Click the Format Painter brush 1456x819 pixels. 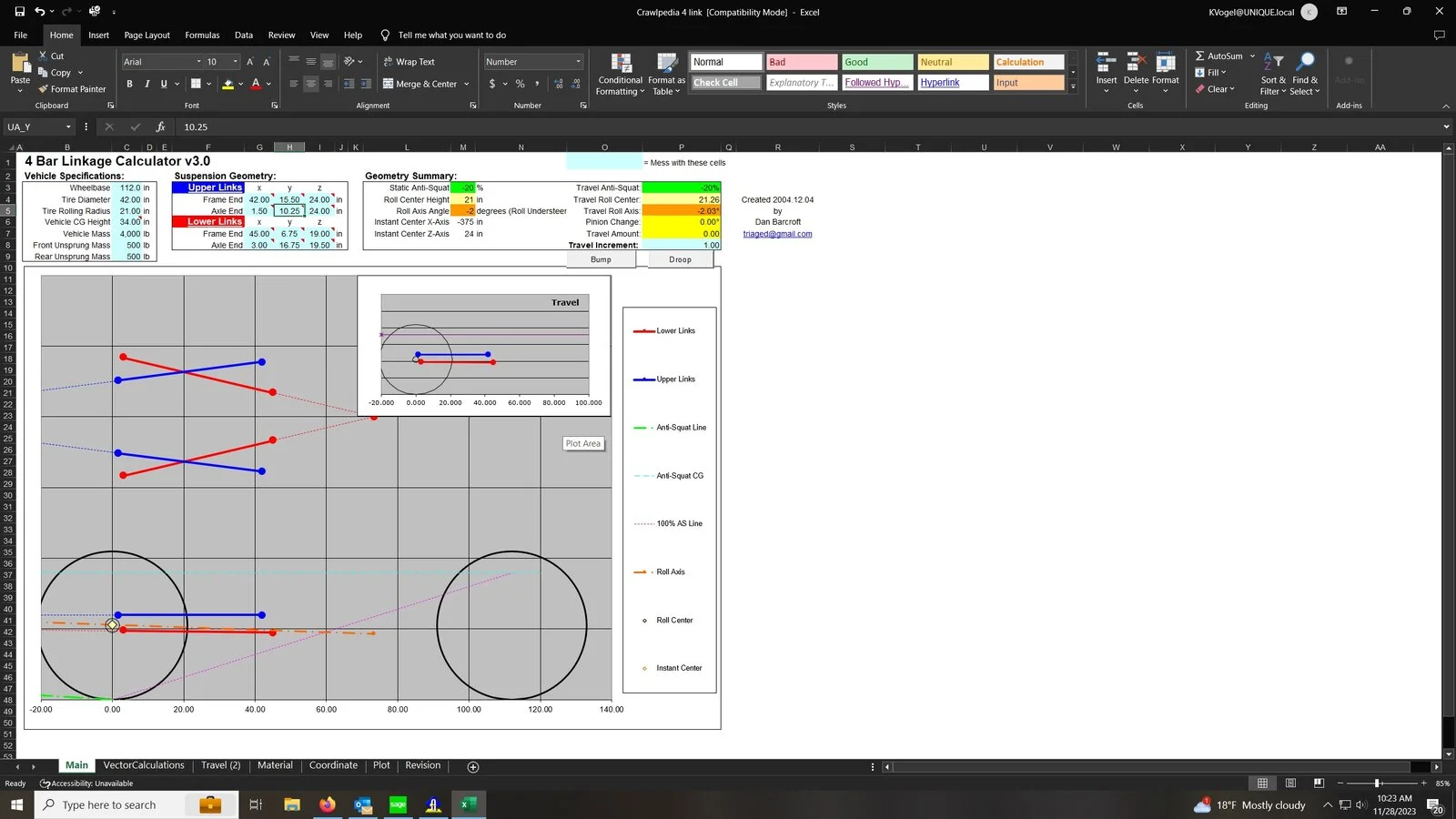pyautogui.click(x=43, y=89)
